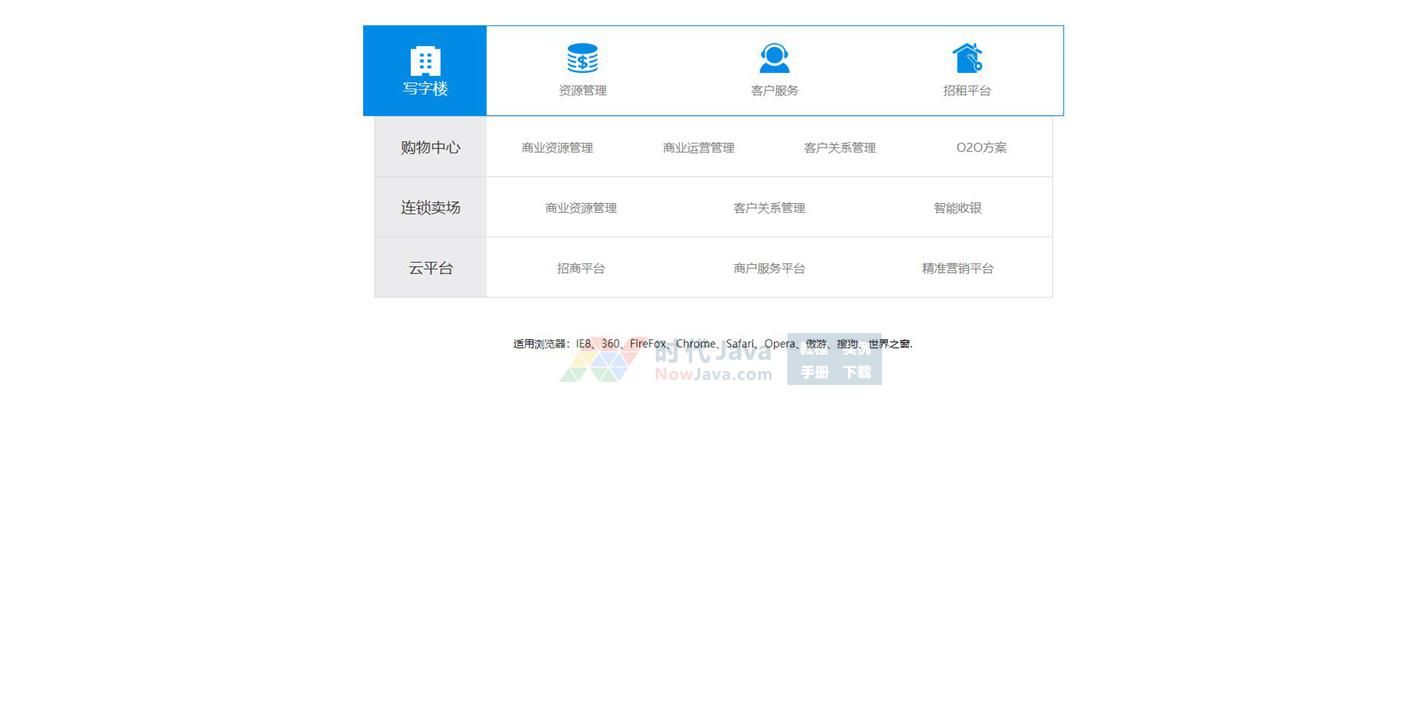Image resolution: width=1425 pixels, height=718 pixels.
Task: Select the 精准营销平台 link
Action: tap(957, 268)
